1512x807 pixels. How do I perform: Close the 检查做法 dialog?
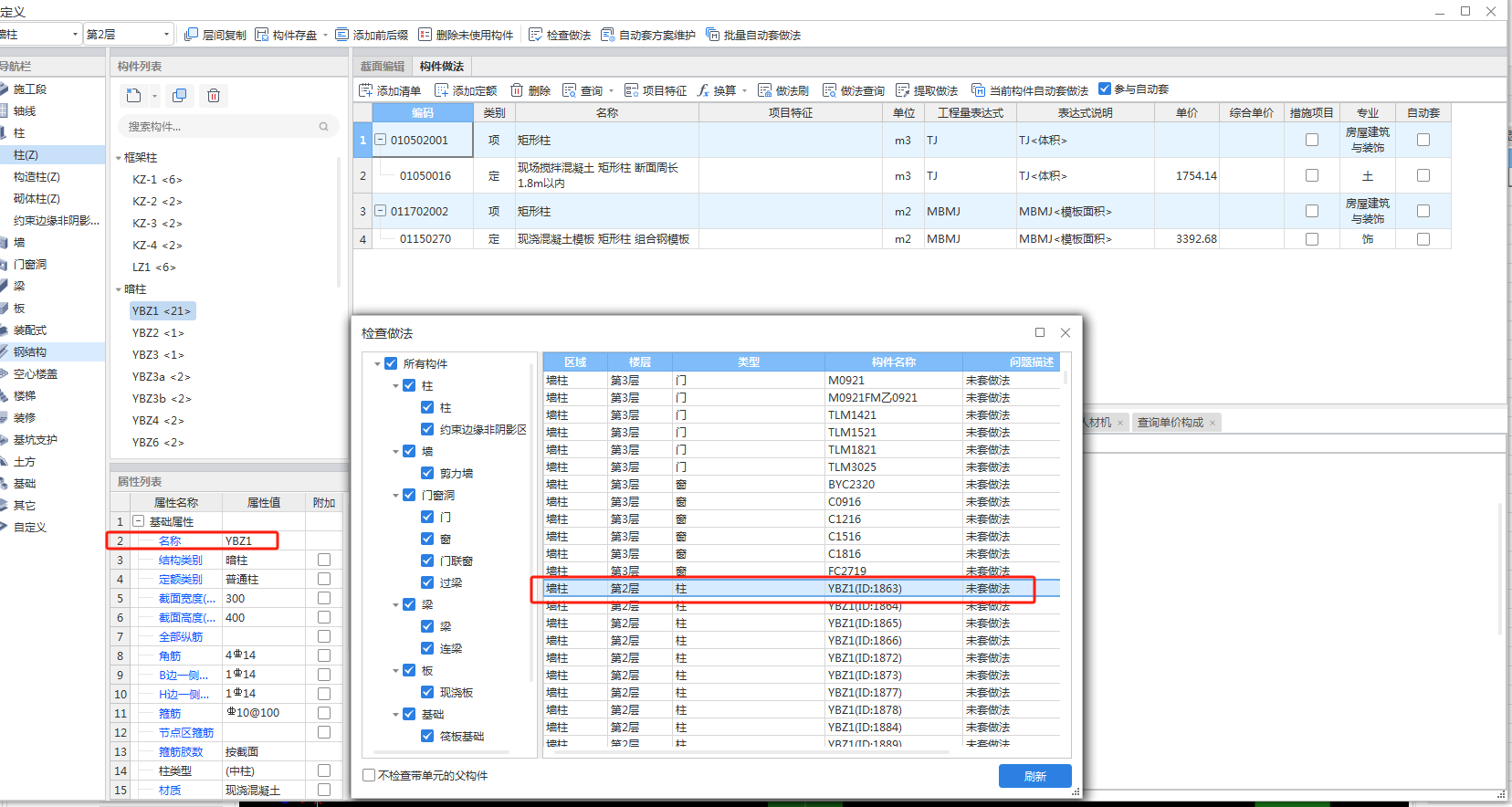tap(1066, 332)
